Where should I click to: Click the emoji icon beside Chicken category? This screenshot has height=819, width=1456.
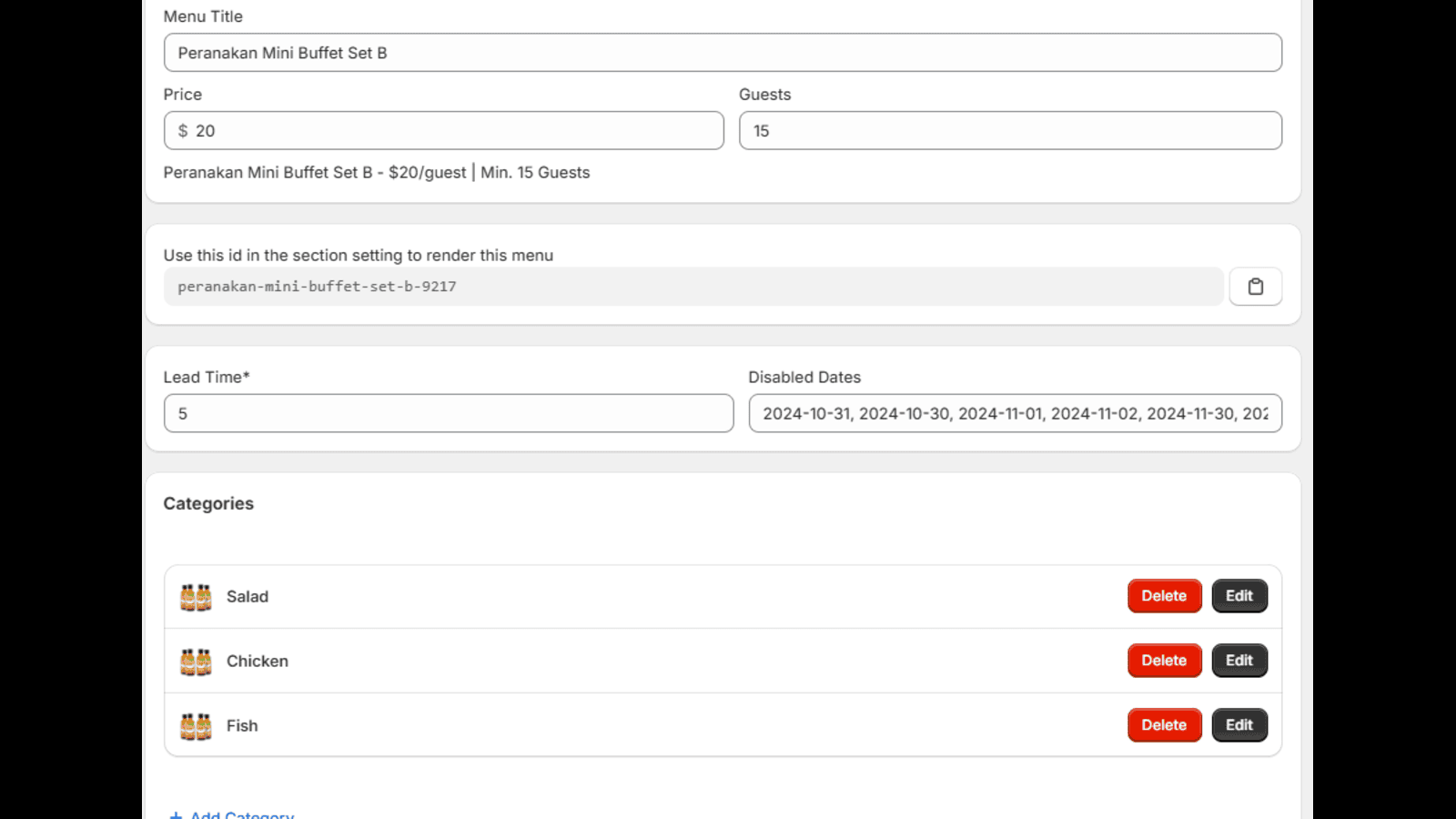[x=196, y=661]
